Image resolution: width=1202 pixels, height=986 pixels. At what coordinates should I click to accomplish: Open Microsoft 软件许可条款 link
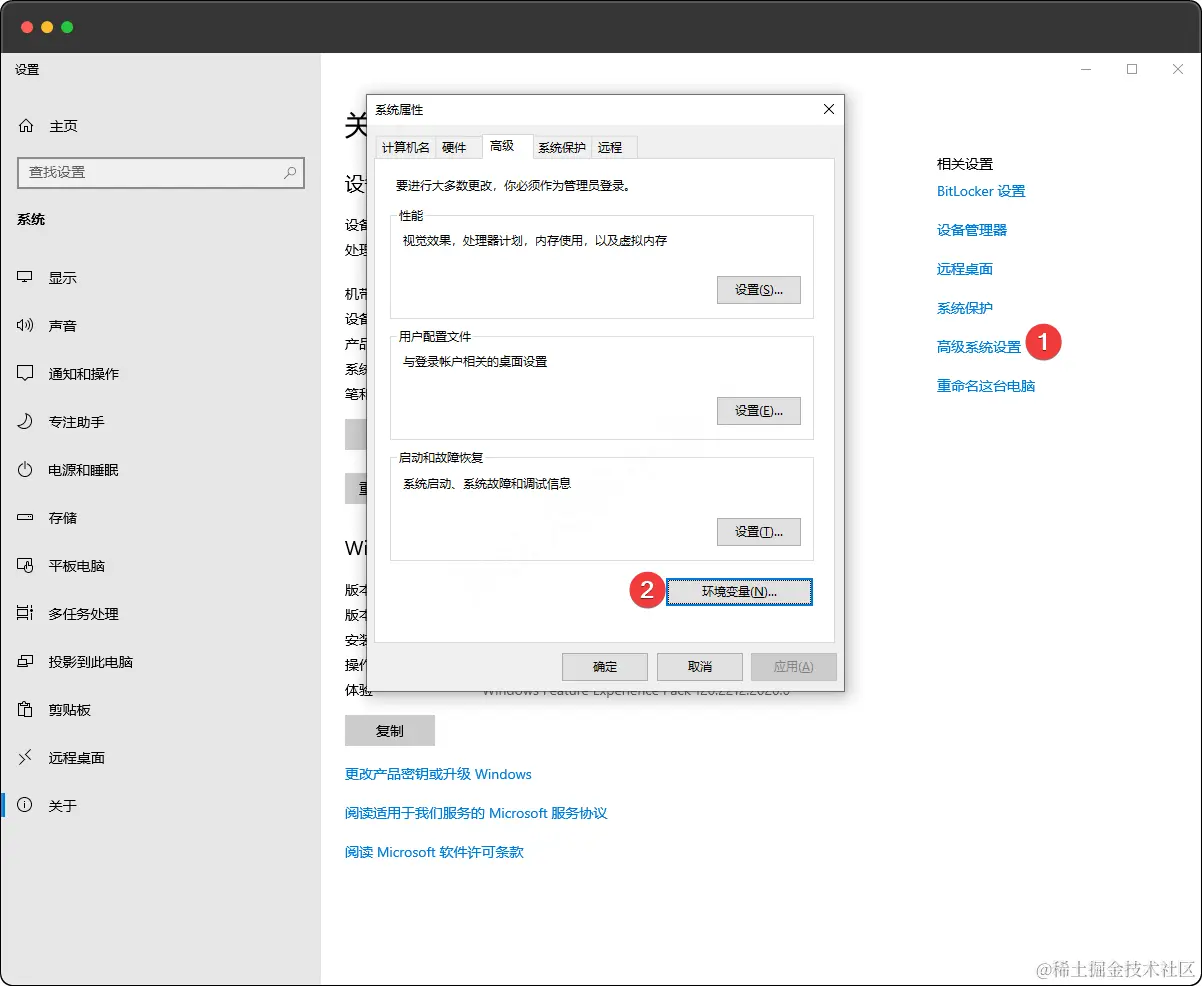[x=434, y=852]
